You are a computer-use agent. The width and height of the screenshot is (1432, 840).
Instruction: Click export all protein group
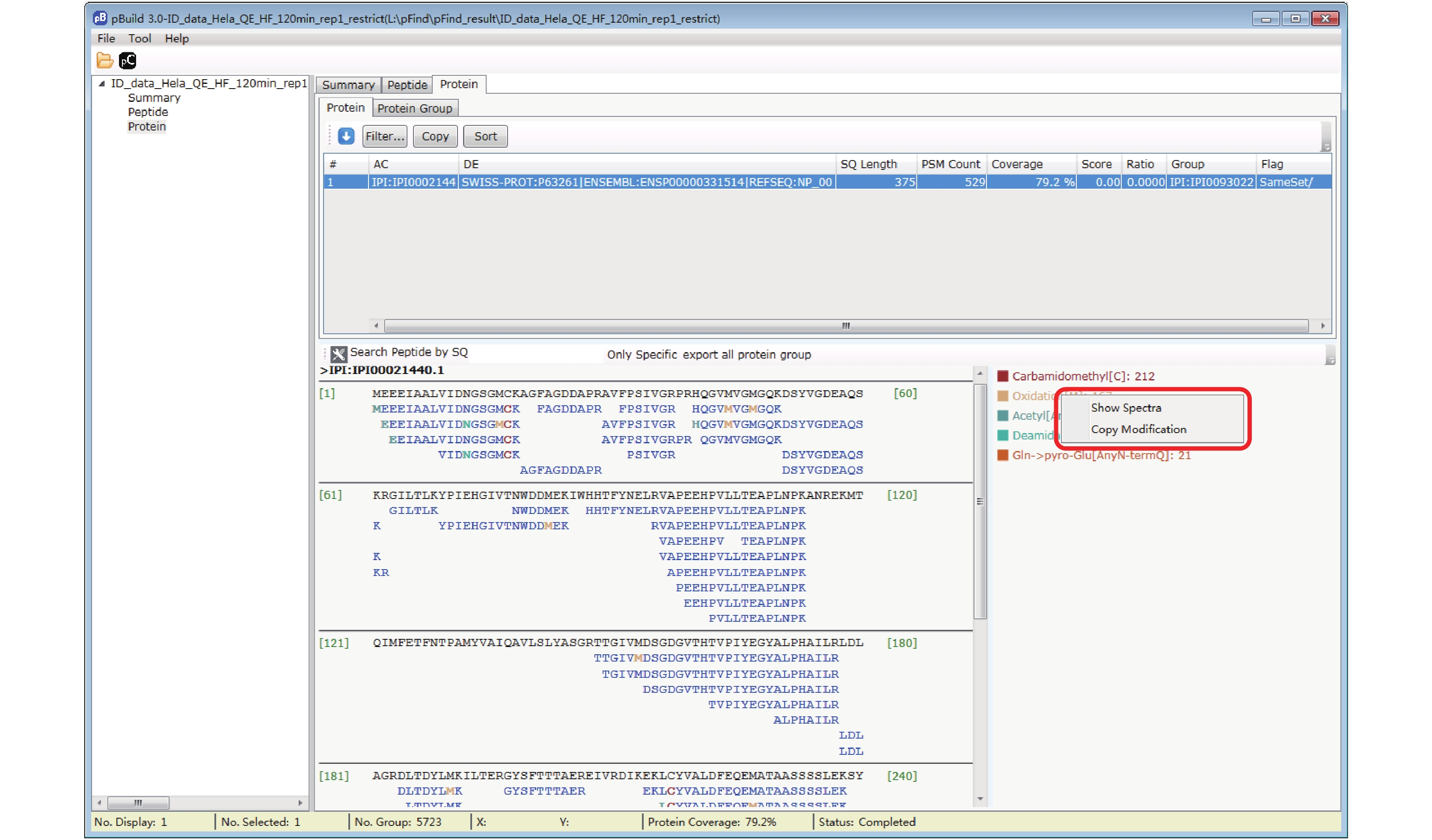[x=747, y=355]
